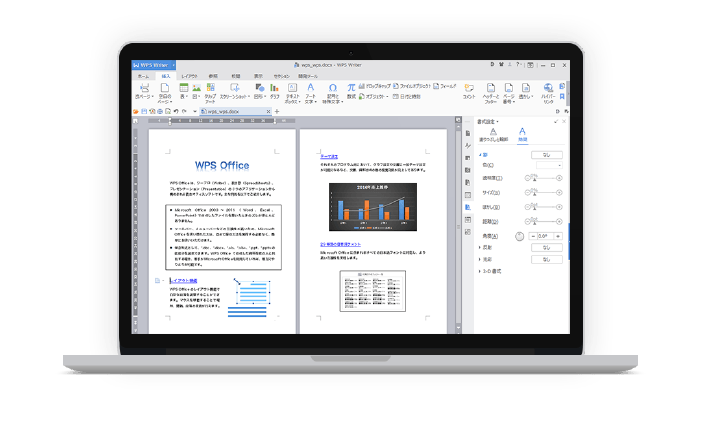Viewport: 701px width, 421px height.
Task: Open the object (オブジェクト) dropdown
Action: [x=373, y=97]
